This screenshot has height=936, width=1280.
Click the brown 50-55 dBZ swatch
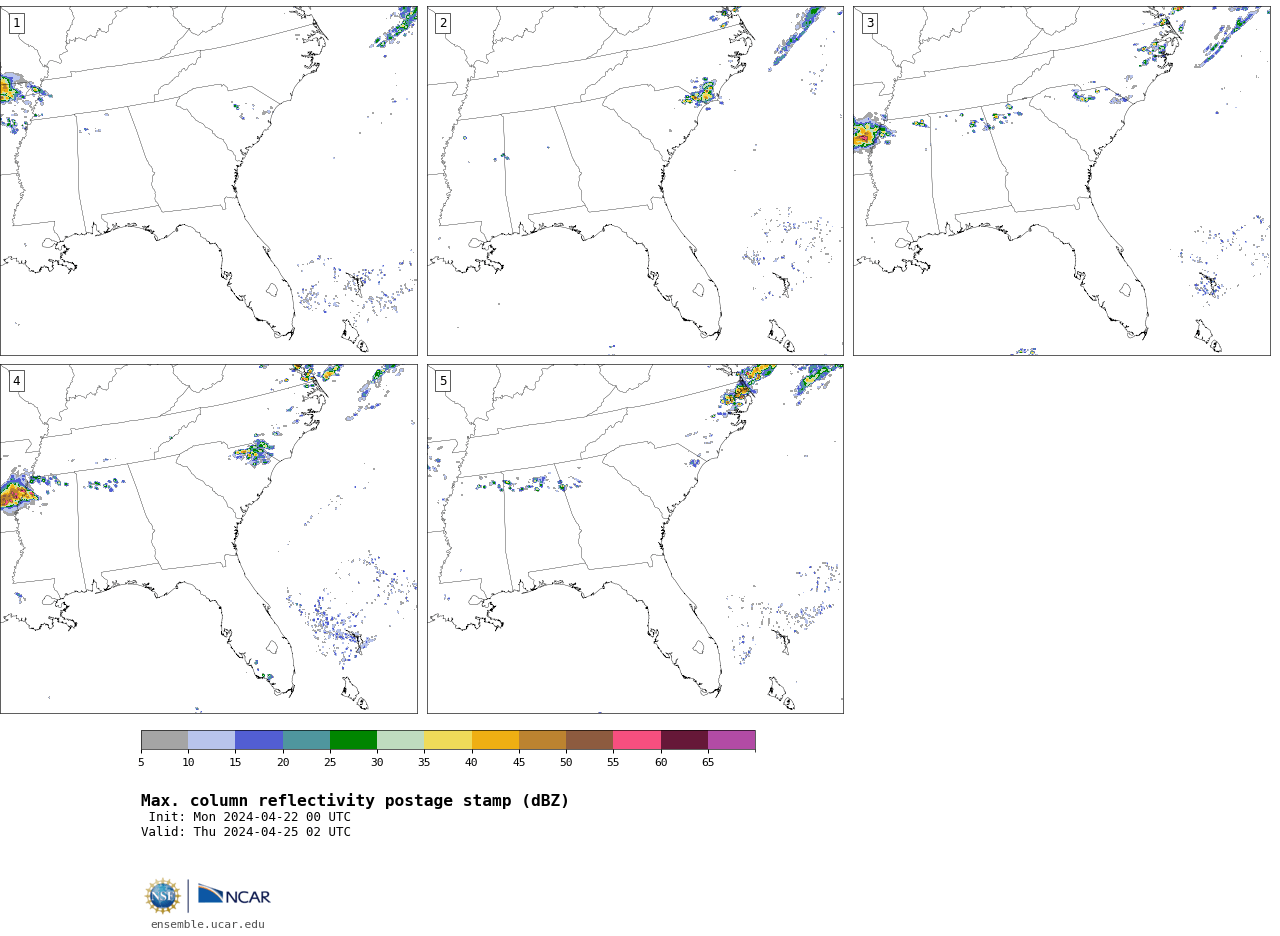pos(590,740)
